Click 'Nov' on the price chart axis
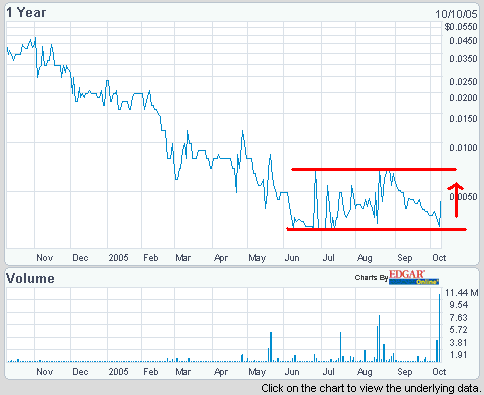 tap(45, 258)
